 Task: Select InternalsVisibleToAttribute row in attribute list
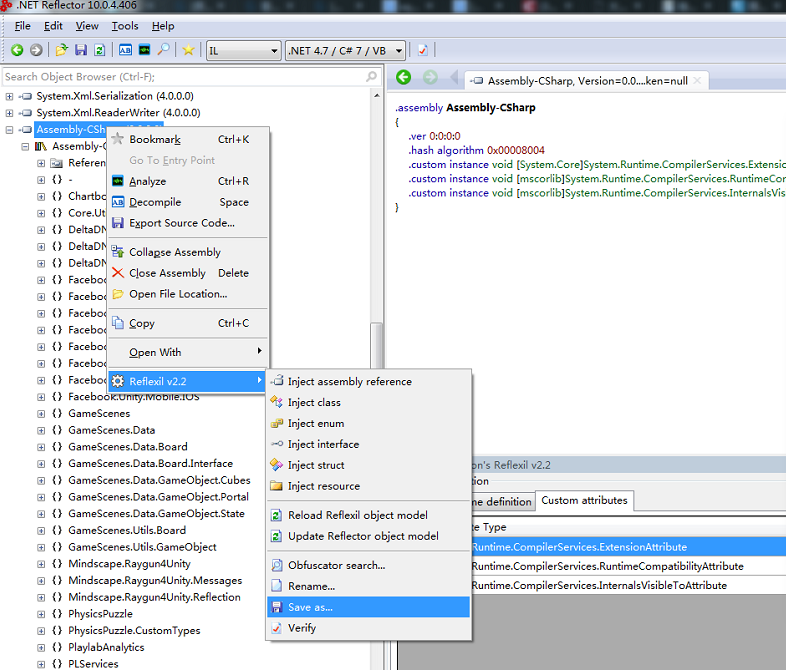(629, 585)
